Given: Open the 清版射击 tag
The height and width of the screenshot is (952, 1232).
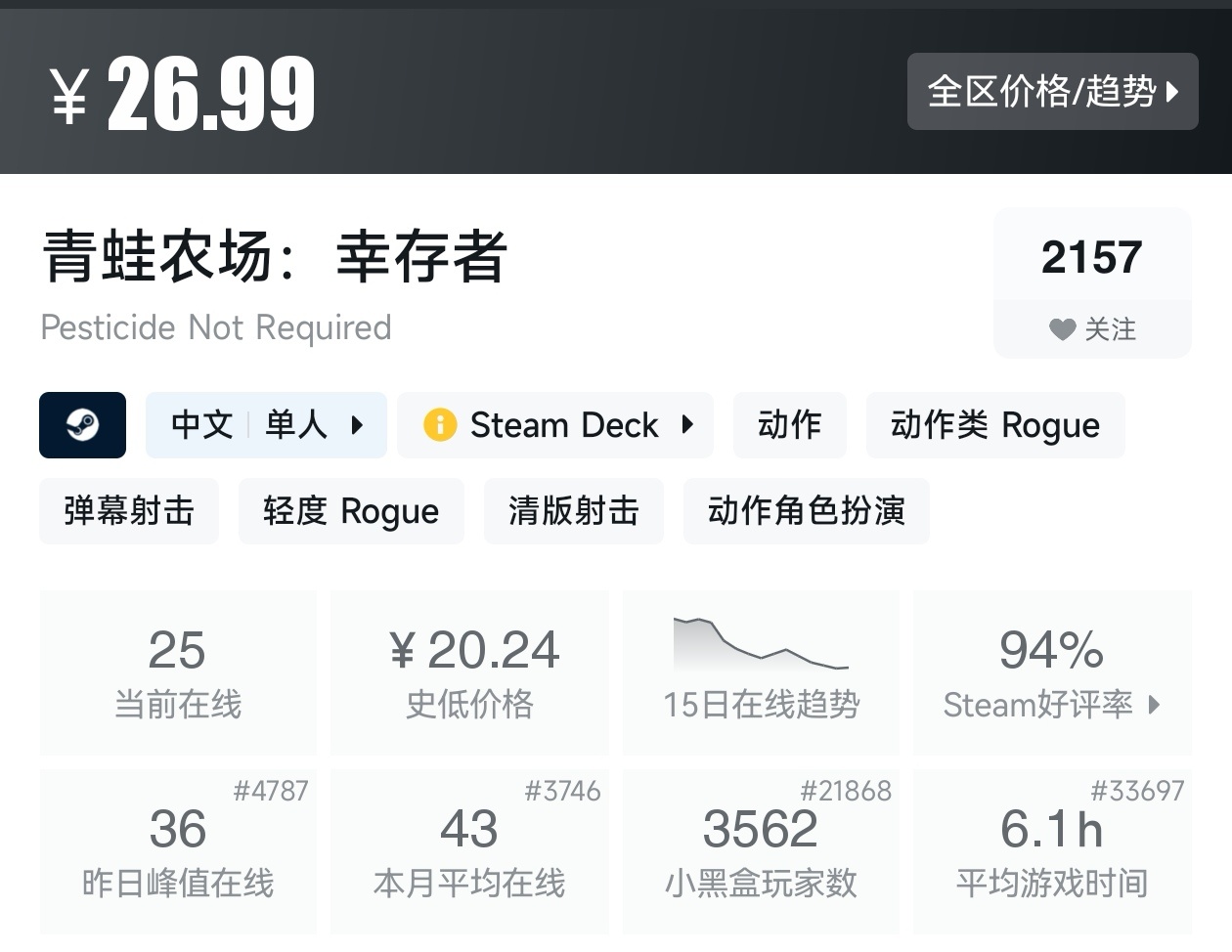Looking at the screenshot, I should tap(573, 511).
